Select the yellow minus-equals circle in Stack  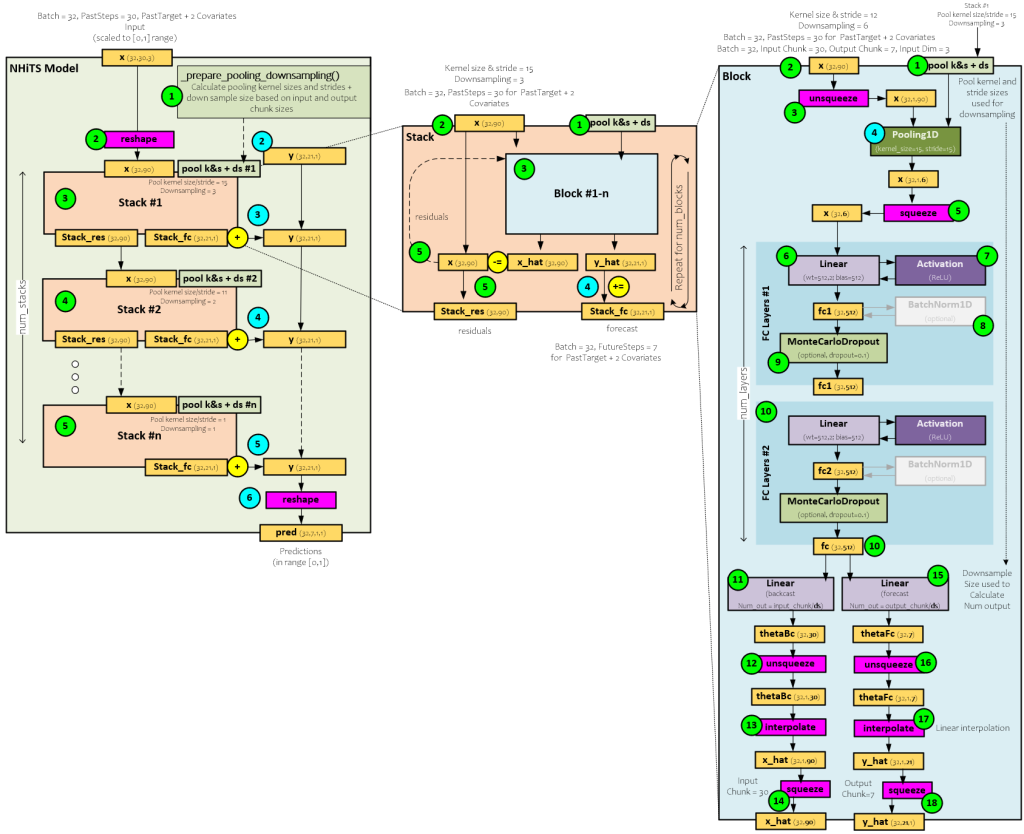[497, 262]
